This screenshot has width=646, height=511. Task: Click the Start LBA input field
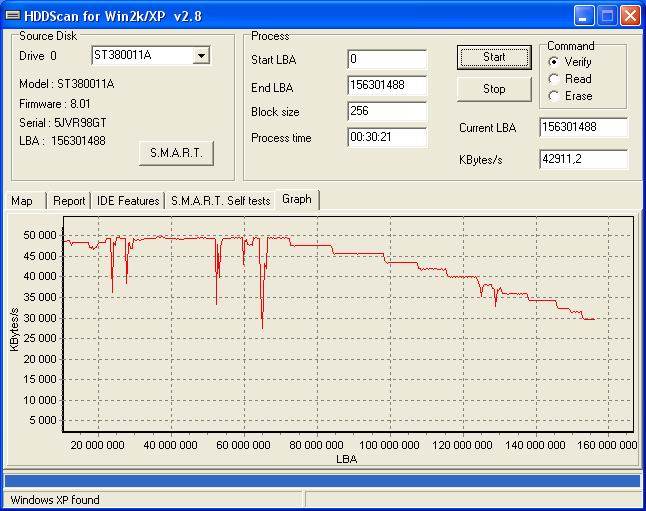(387, 59)
